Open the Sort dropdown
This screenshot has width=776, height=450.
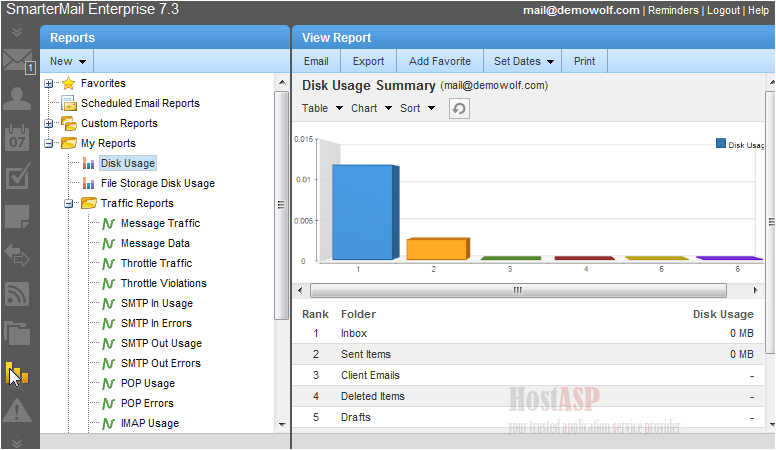coord(417,108)
